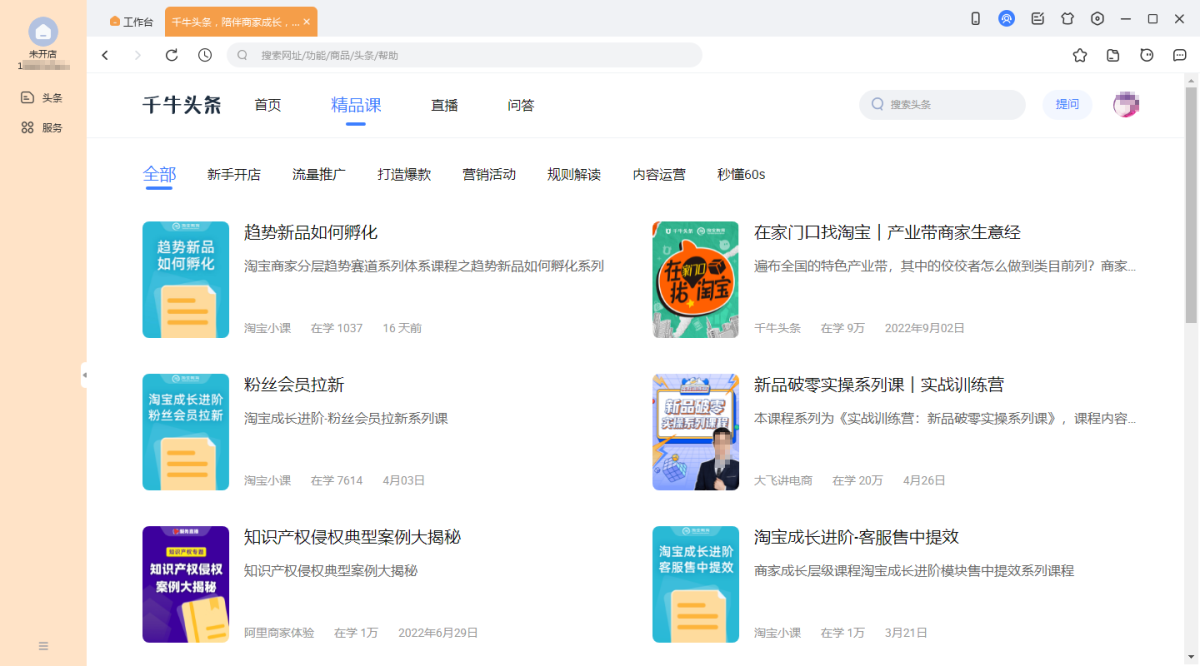
Task: Switch to the 工作台 tab
Action: click(131, 21)
